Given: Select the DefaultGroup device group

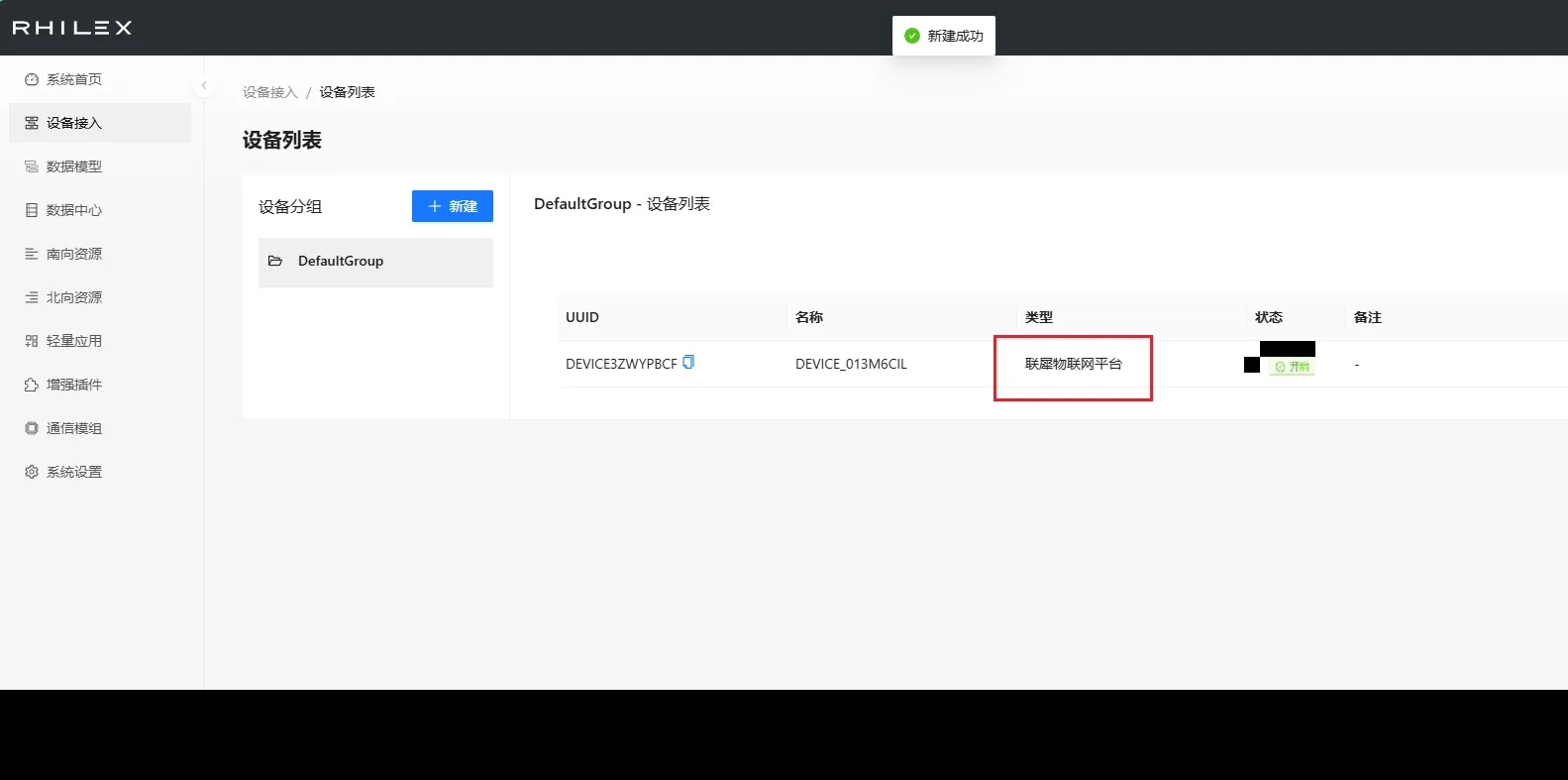Looking at the screenshot, I should click(x=374, y=262).
